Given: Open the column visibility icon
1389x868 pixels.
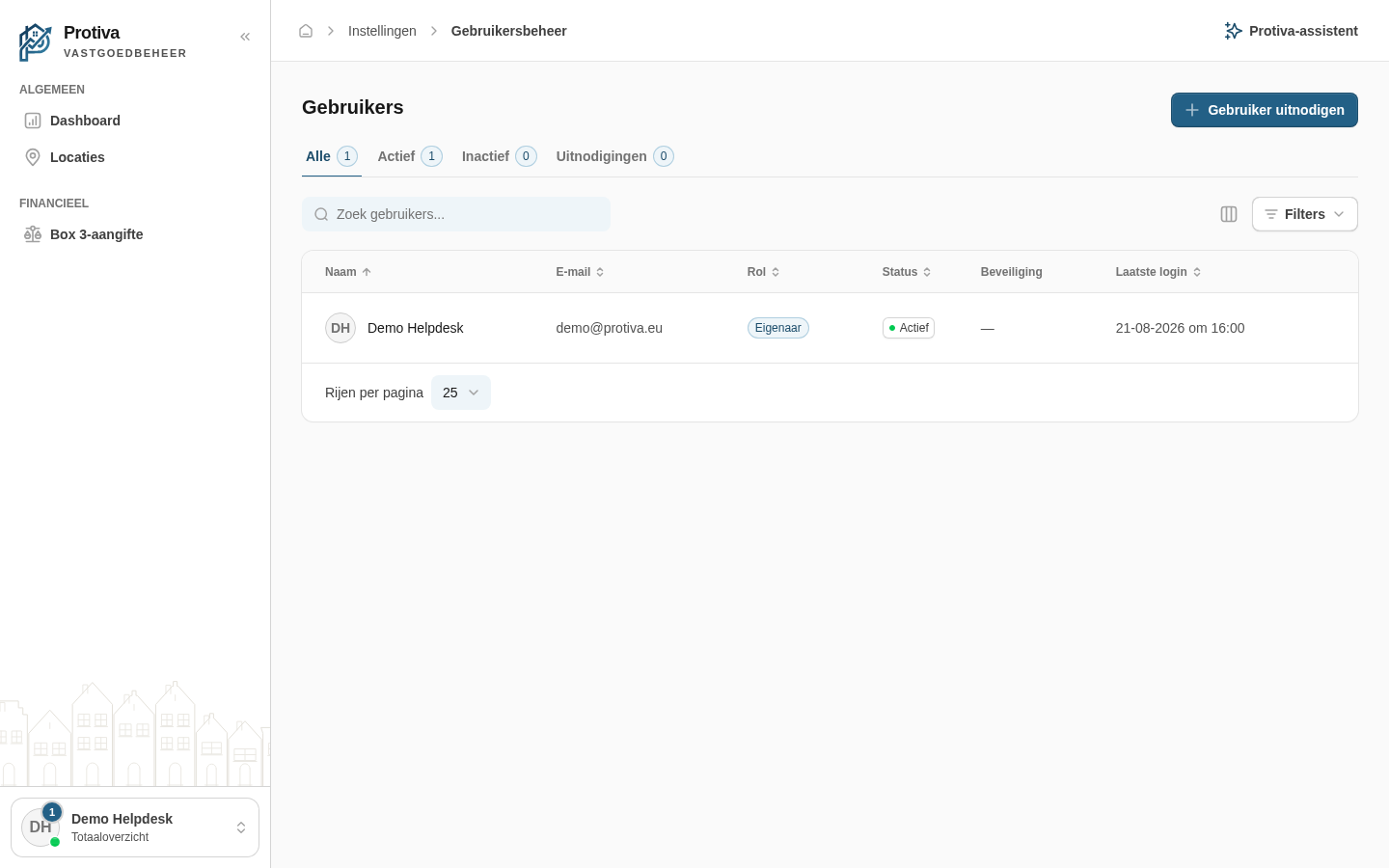Looking at the screenshot, I should (1229, 214).
